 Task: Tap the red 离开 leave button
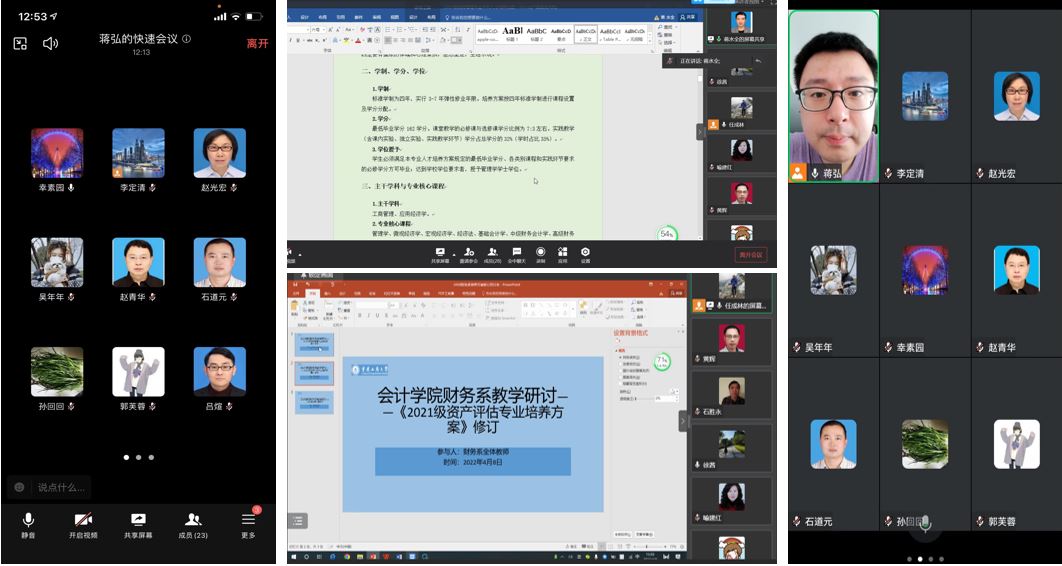point(257,43)
